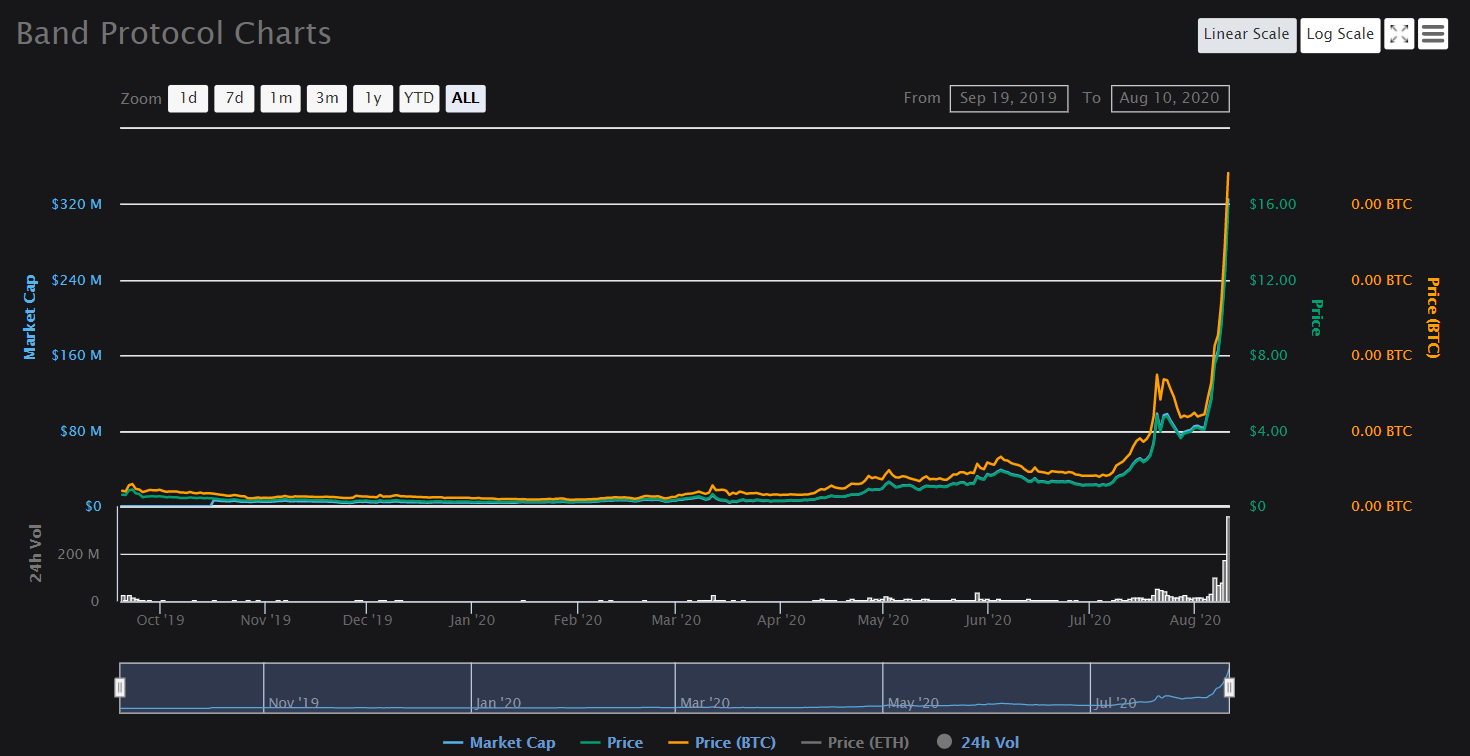Set zoom range to 1y

373,98
